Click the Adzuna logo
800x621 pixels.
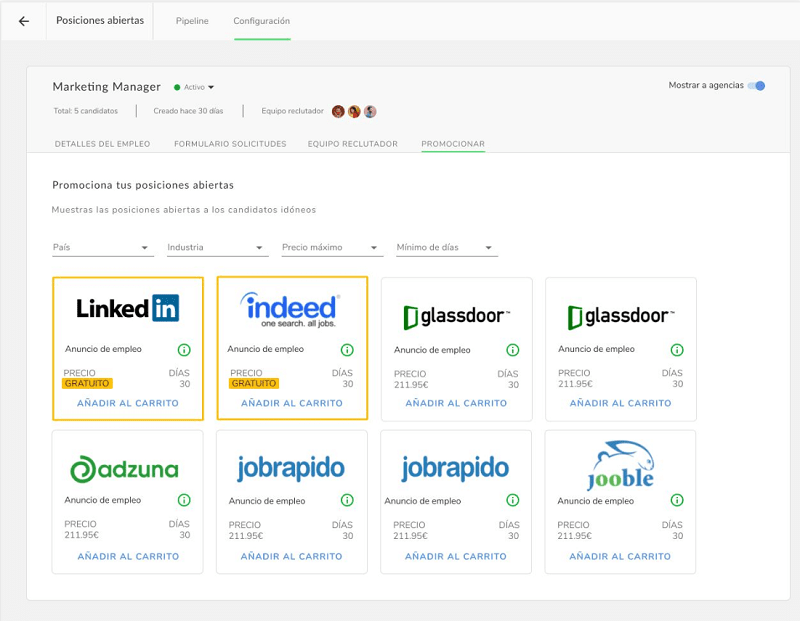(x=128, y=466)
